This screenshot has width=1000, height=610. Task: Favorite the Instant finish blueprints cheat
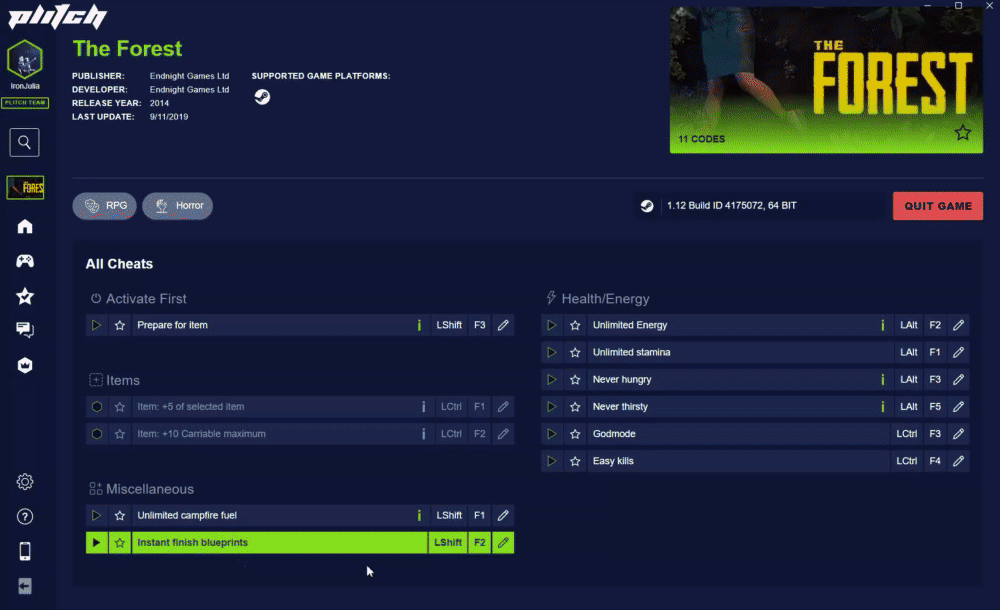120,542
